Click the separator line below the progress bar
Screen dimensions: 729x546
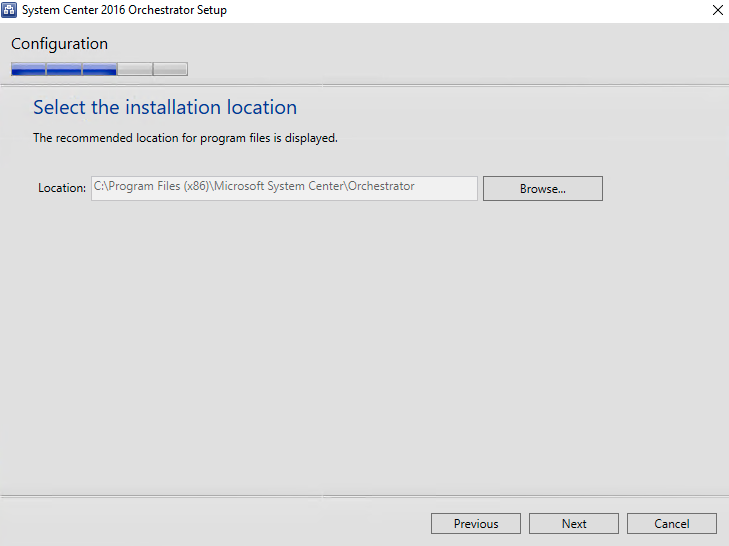pyautogui.click(x=364, y=85)
